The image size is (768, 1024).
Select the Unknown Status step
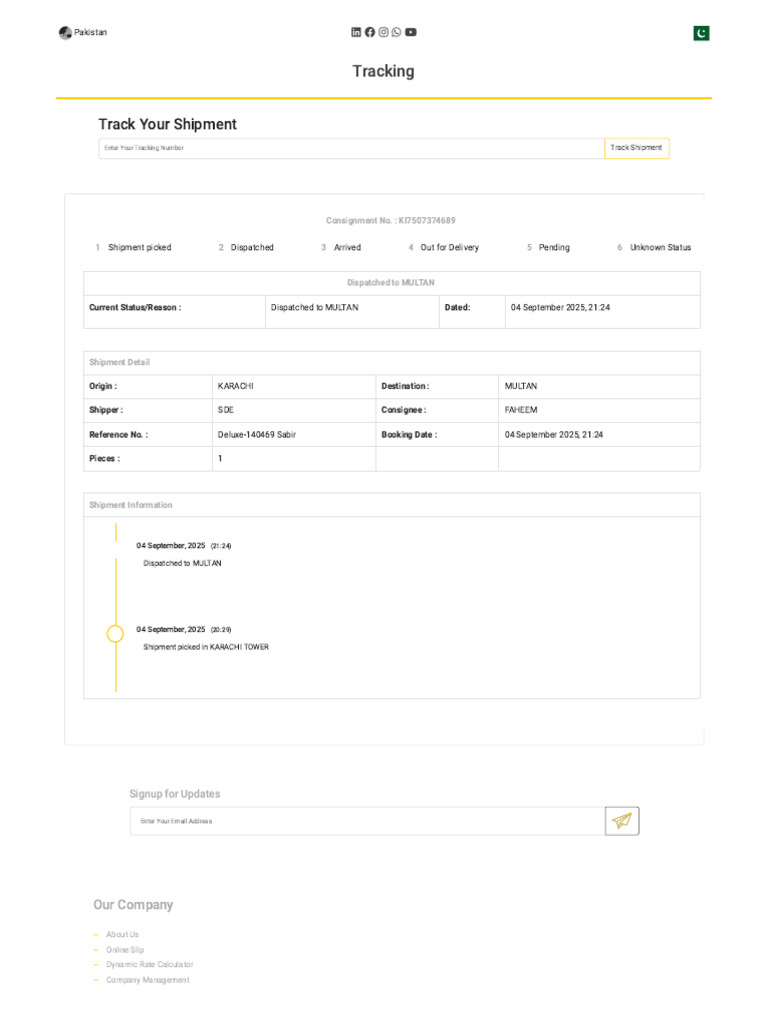click(x=654, y=248)
